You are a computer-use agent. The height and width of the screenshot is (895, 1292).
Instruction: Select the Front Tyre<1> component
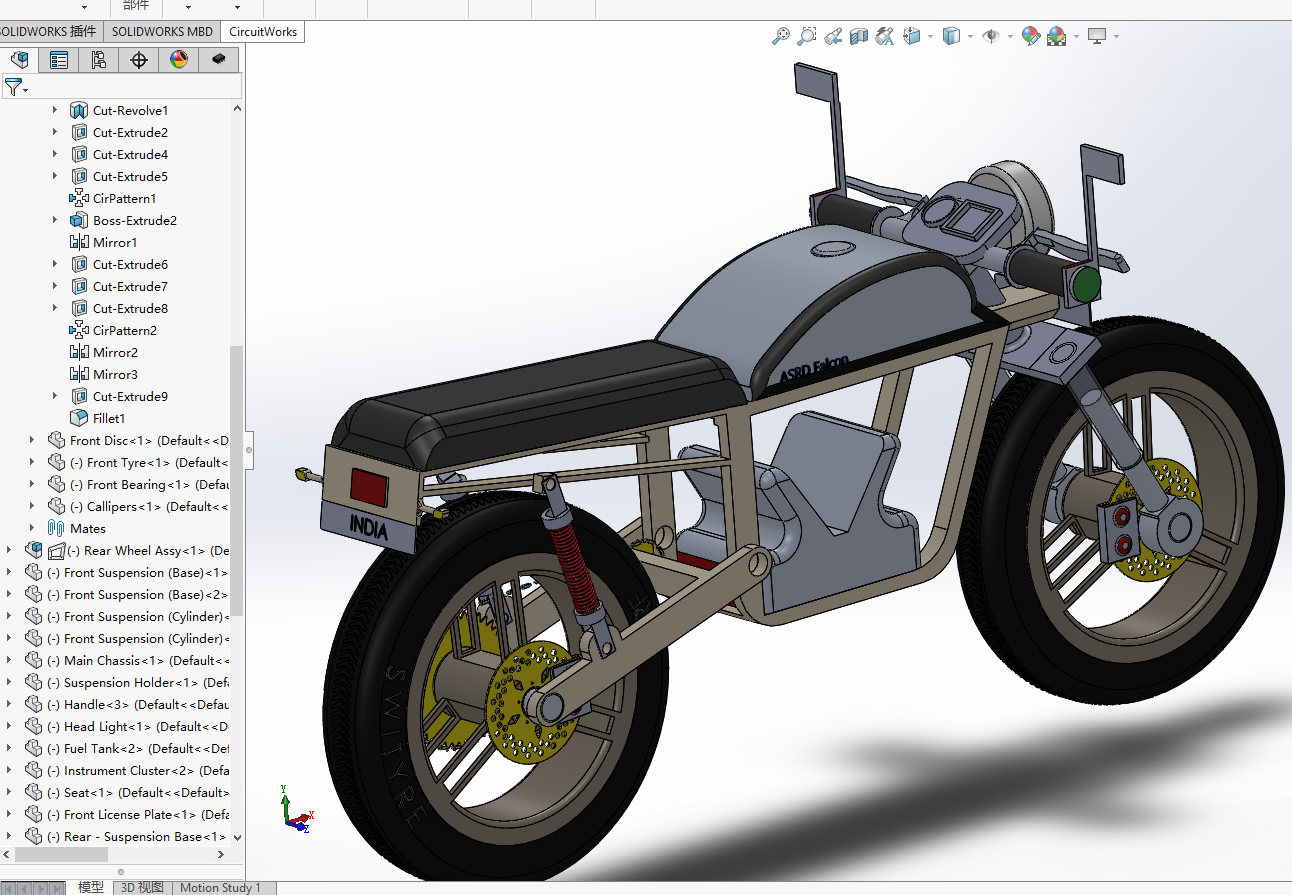(x=149, y=462)
